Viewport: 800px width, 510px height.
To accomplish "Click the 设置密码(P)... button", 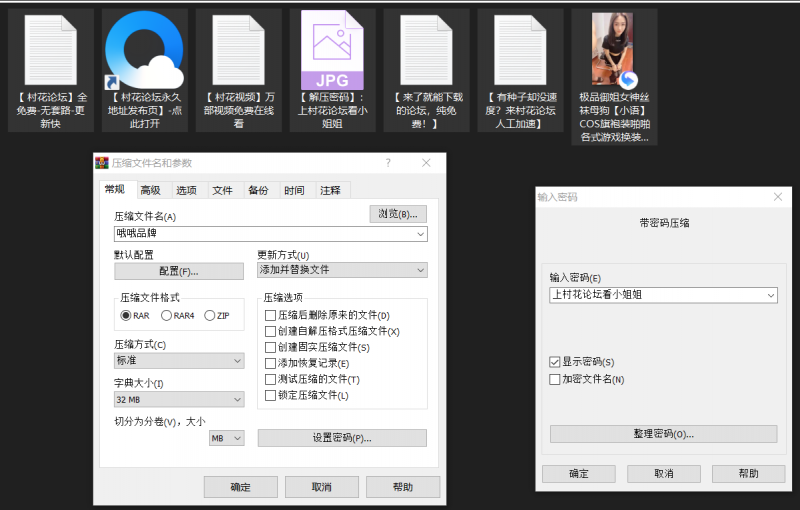I will 342,438.
